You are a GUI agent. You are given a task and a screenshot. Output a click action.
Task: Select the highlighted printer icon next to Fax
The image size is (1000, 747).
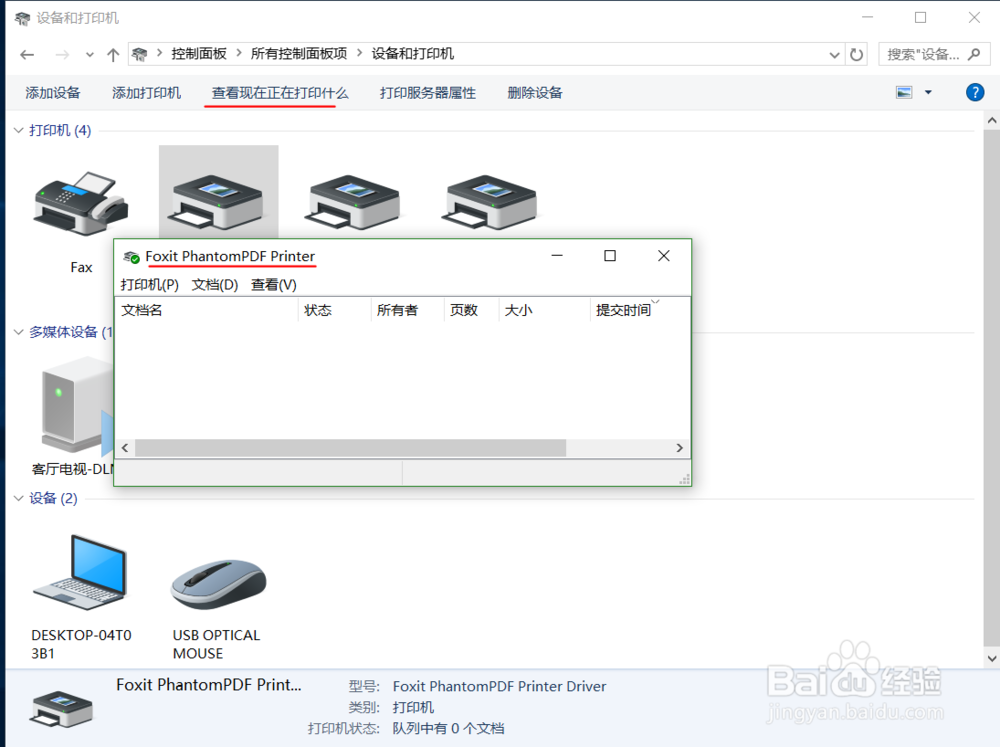tap(218, 202)
